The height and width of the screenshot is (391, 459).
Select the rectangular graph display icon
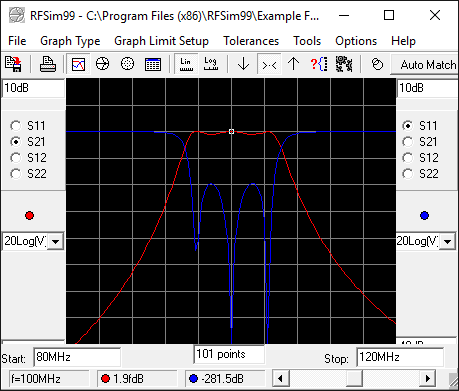78,64
